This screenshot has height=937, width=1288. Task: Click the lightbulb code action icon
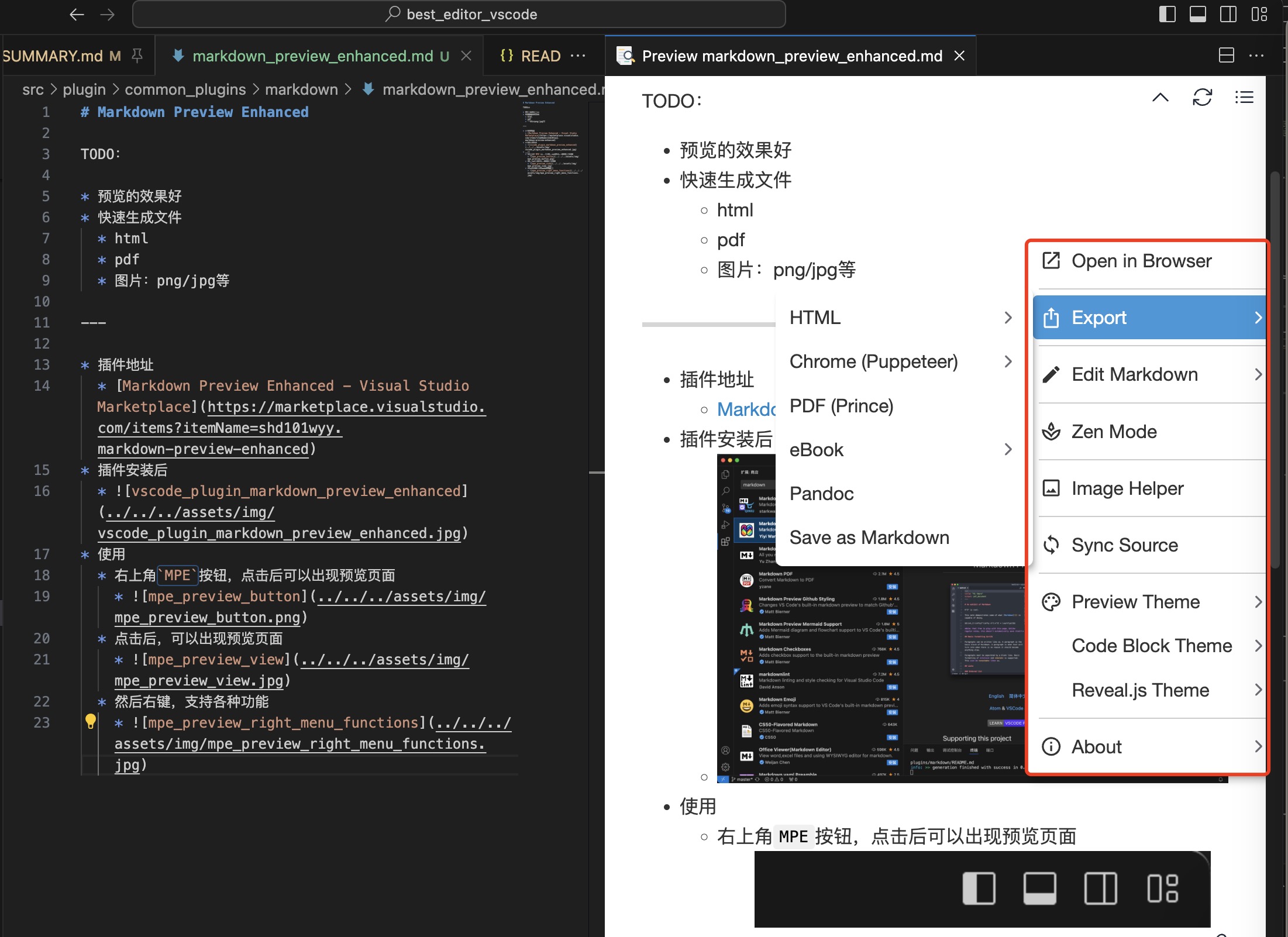pyautogui.click(x=91, y=721)
